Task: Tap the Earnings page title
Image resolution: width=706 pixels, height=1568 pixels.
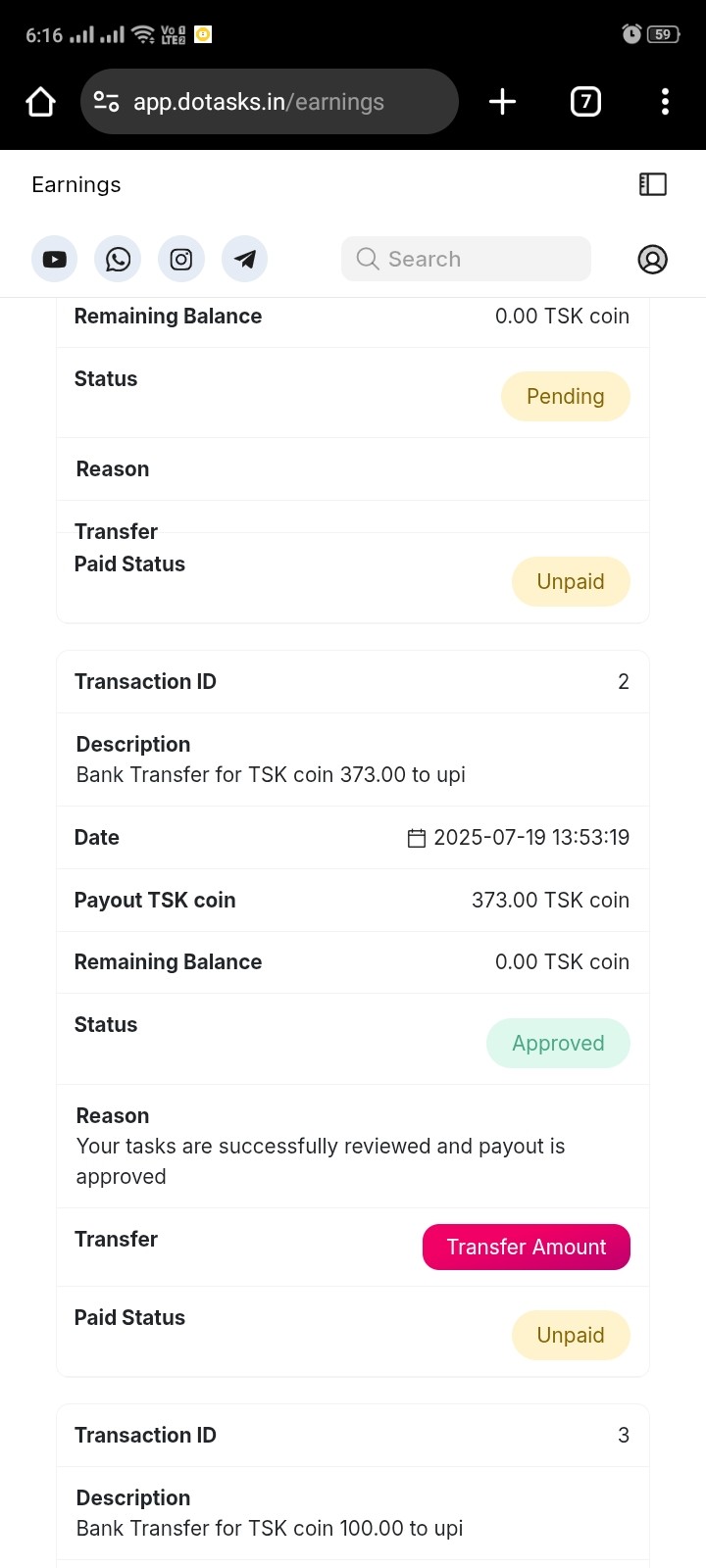Action: pos(76,185)
